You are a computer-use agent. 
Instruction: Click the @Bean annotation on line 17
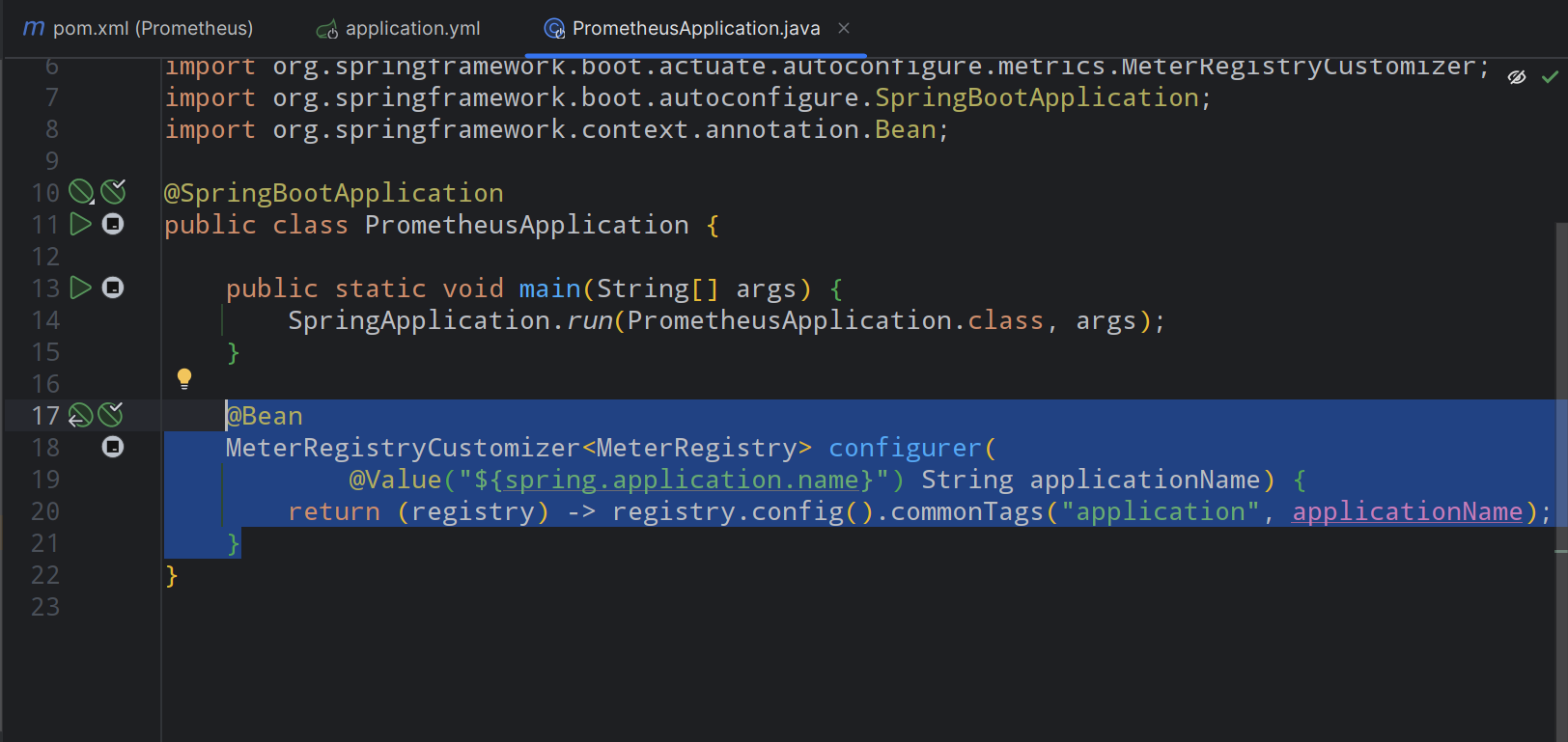coord(265,416)
